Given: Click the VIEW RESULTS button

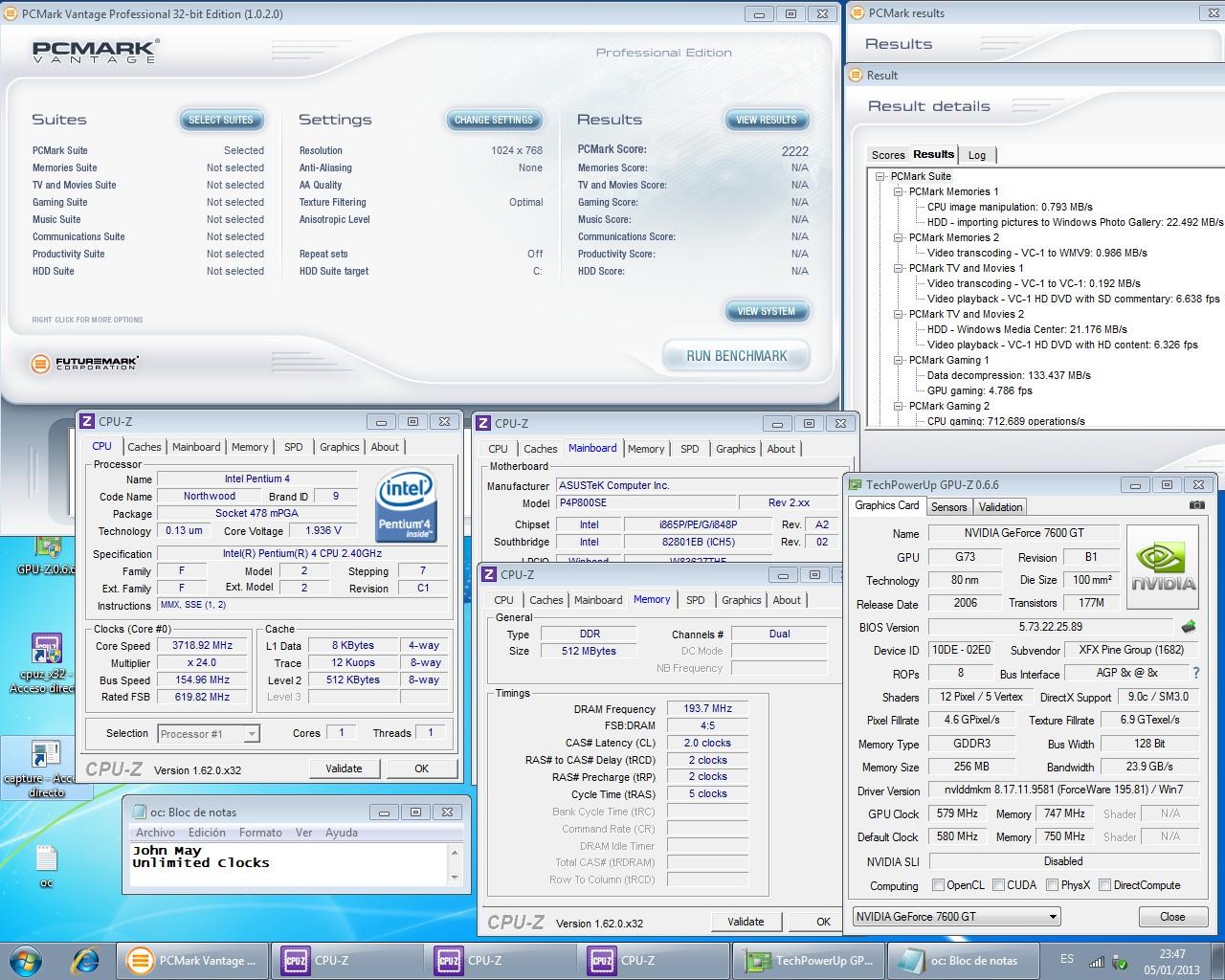Looking at the screenshot, I should [767, 120].
